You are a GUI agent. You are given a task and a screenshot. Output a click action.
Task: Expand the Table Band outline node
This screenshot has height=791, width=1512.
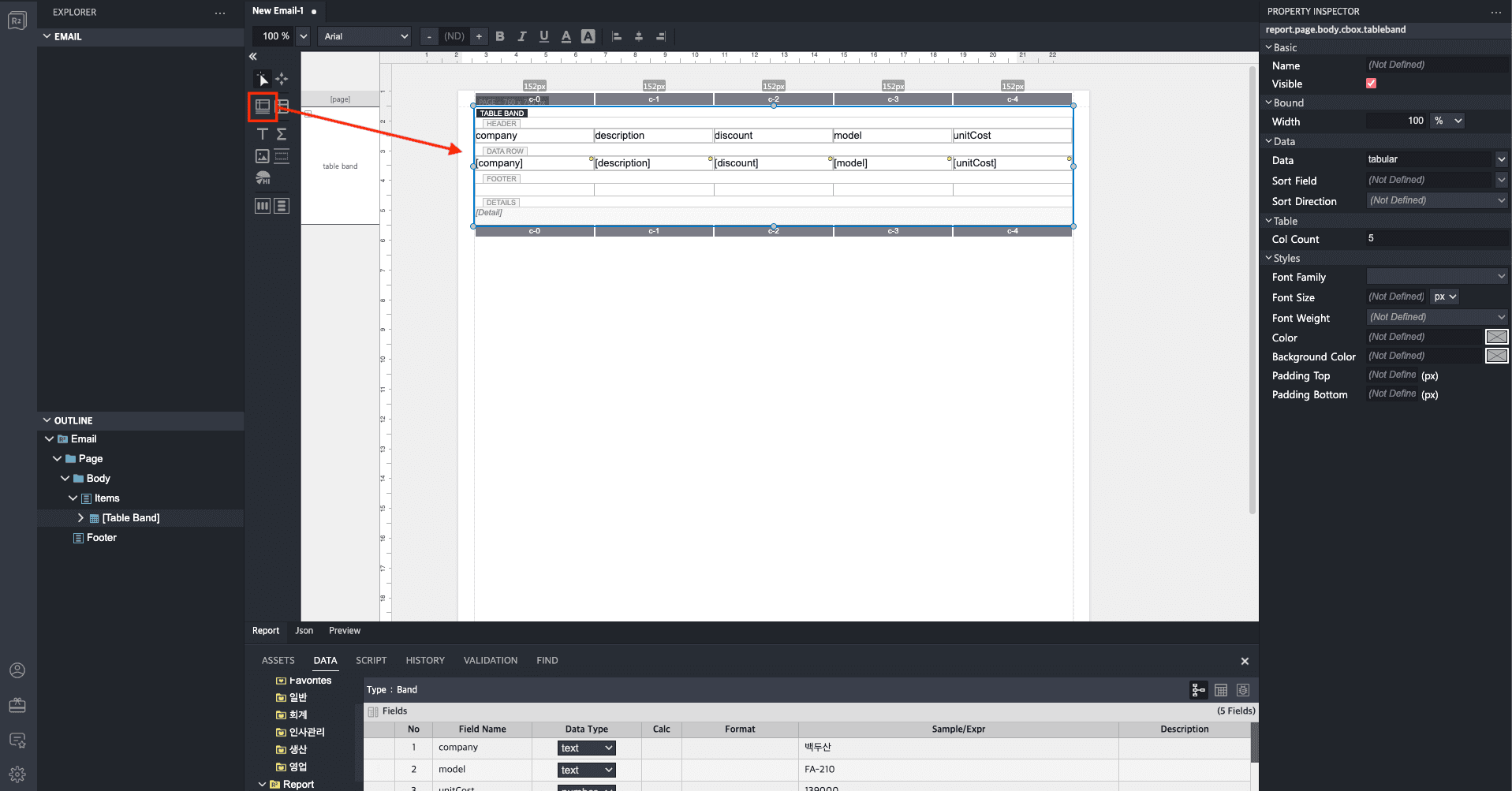point(80,517)
